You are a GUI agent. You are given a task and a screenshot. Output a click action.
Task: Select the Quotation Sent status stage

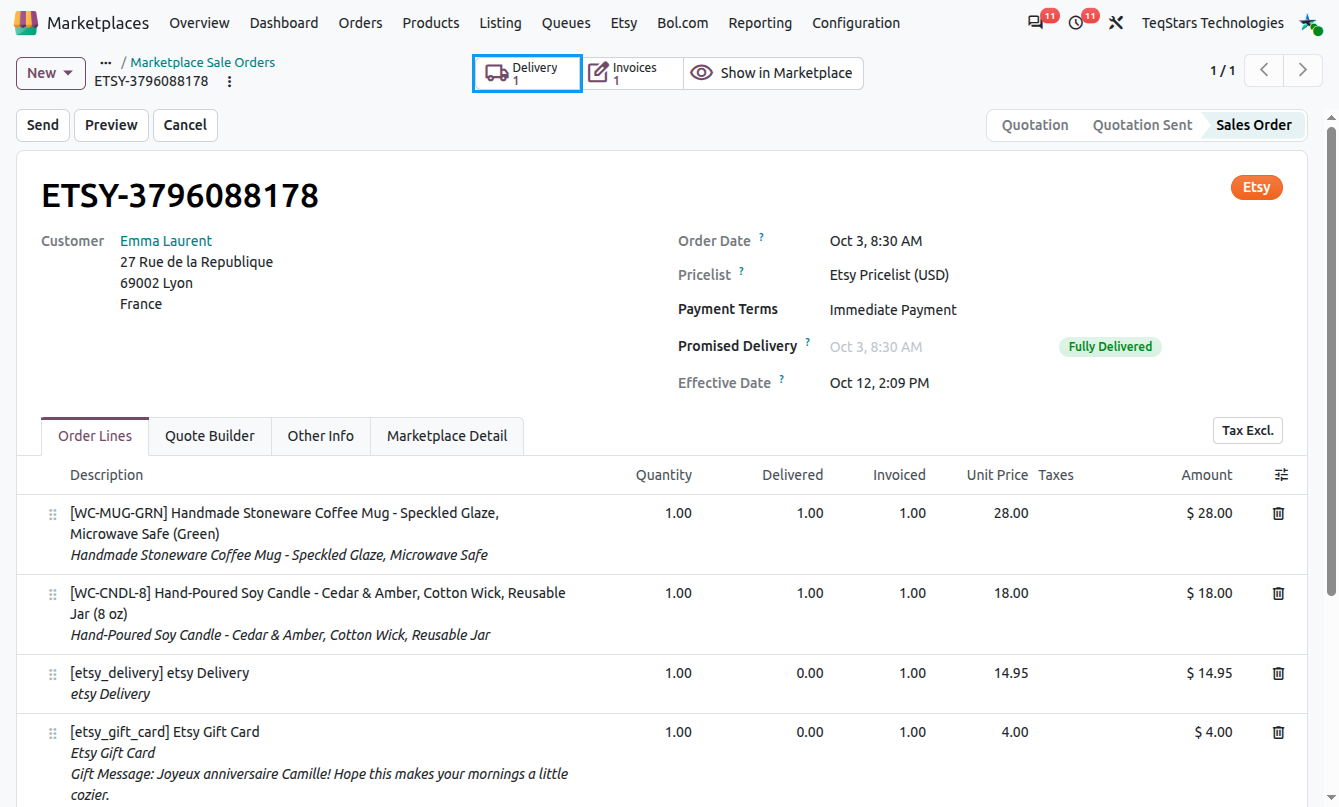pyautogui.click(x=1142, y=125)
